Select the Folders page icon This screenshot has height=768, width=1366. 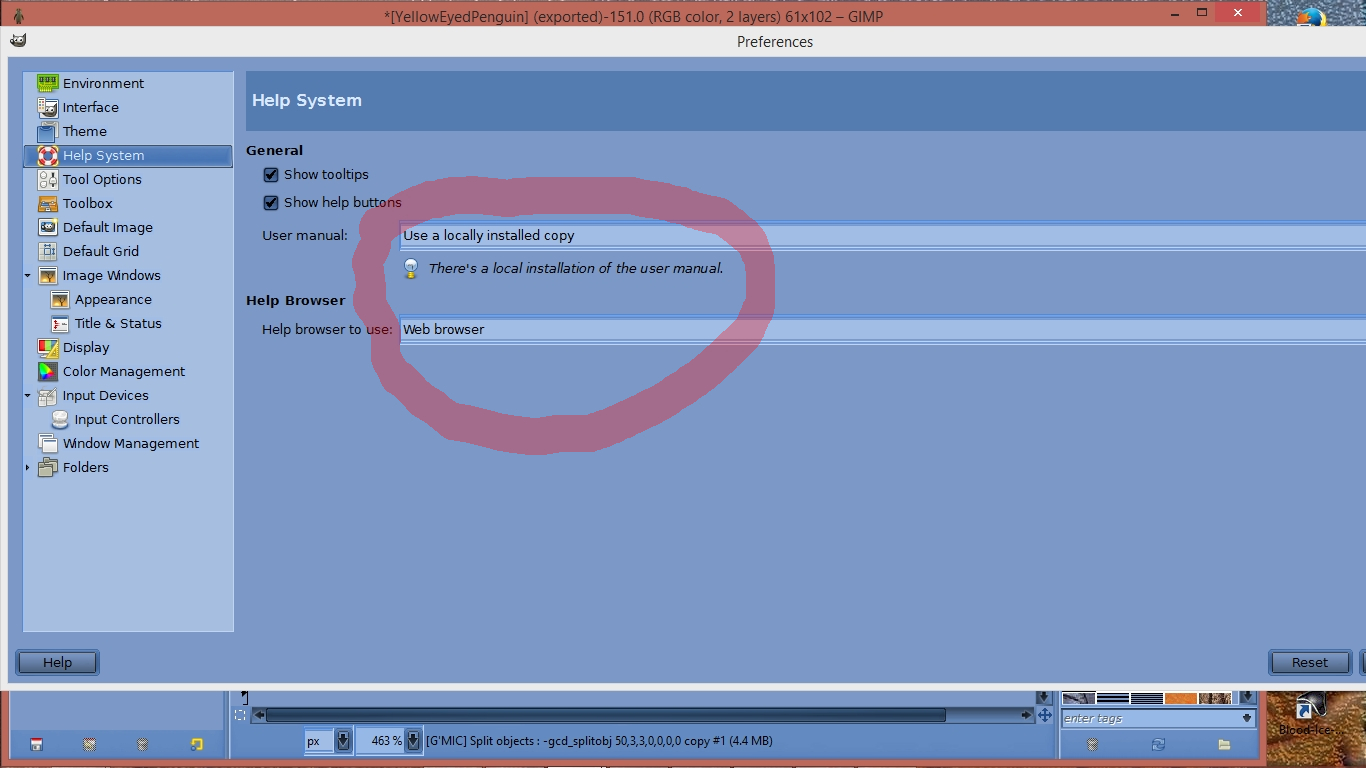(48, 467)
